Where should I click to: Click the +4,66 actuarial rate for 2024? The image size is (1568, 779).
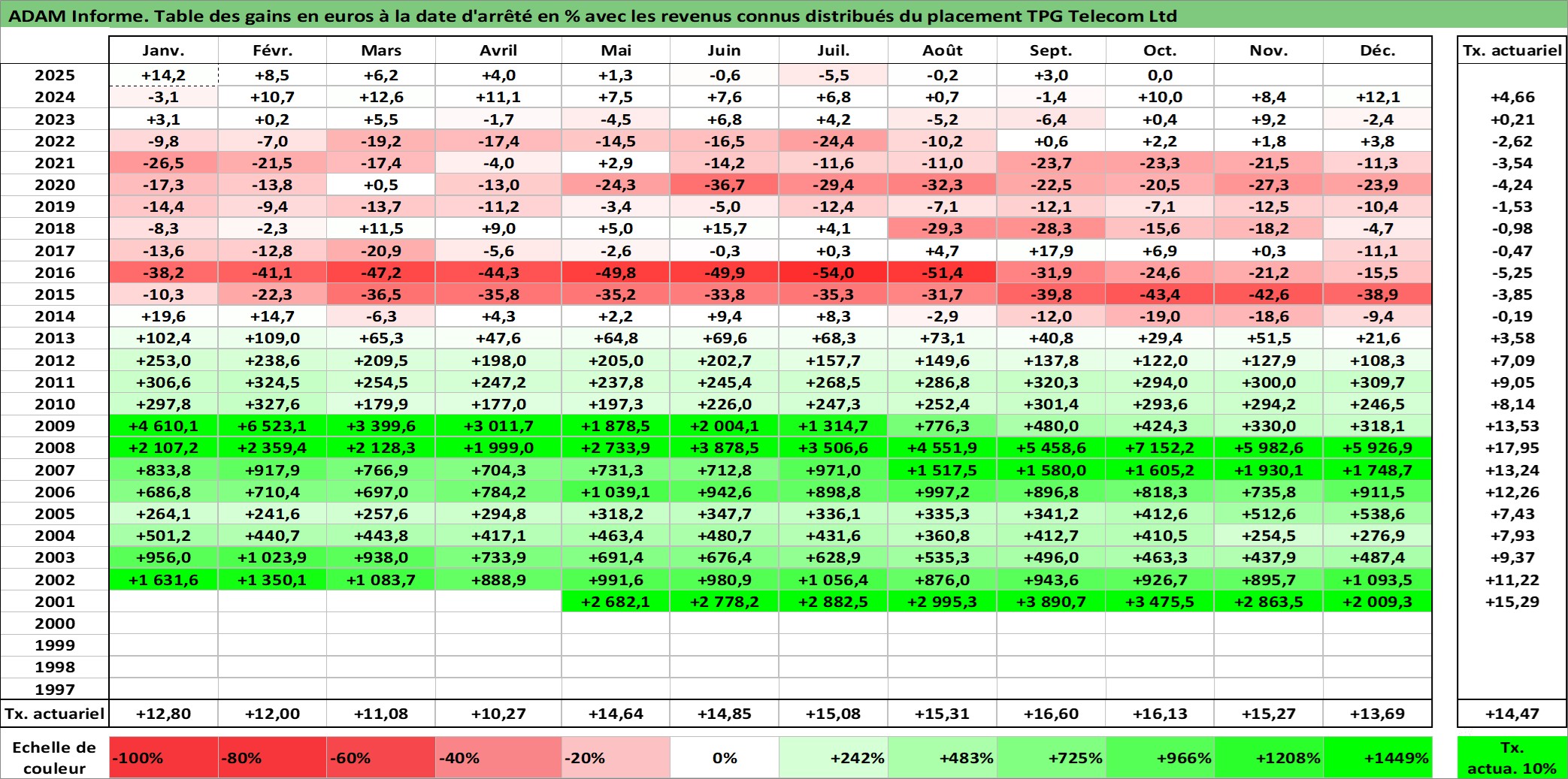(x=1512, y=97)
